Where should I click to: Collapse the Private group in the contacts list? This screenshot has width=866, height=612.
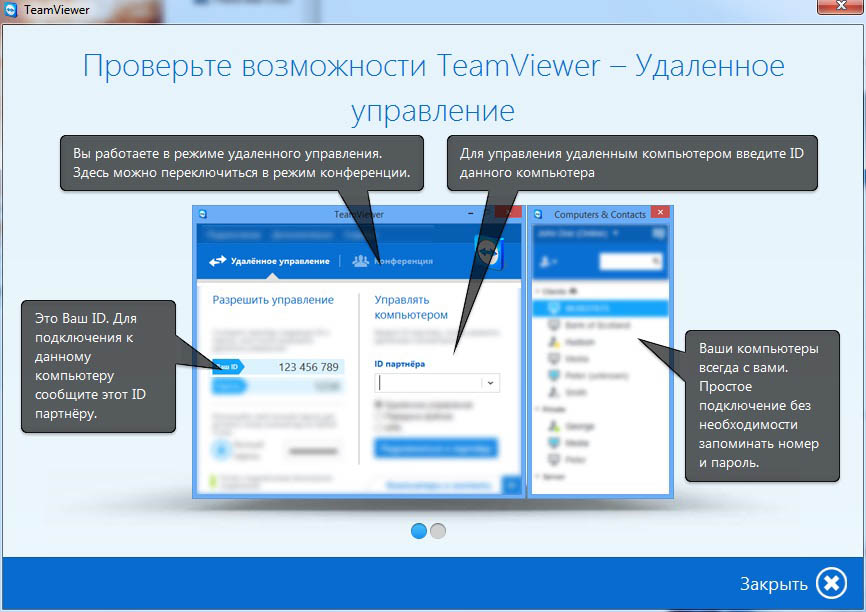click(539, 410)
